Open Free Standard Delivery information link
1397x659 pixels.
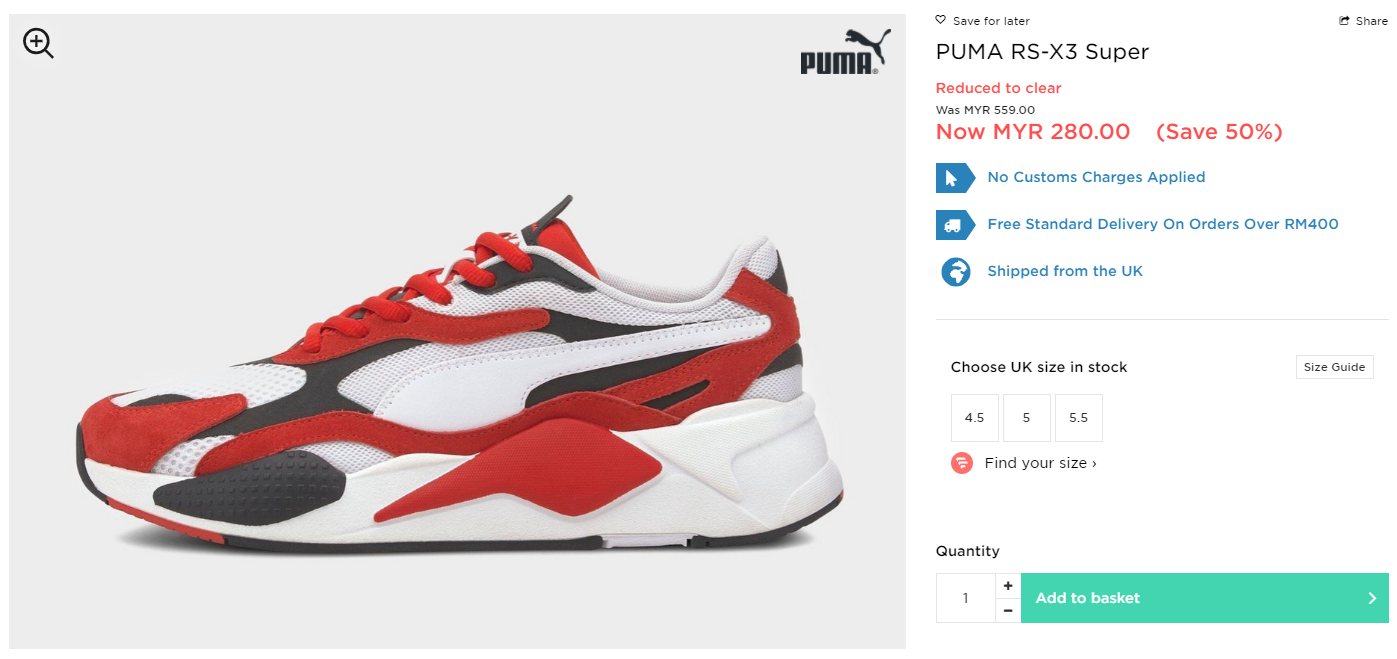[1163, 225]
